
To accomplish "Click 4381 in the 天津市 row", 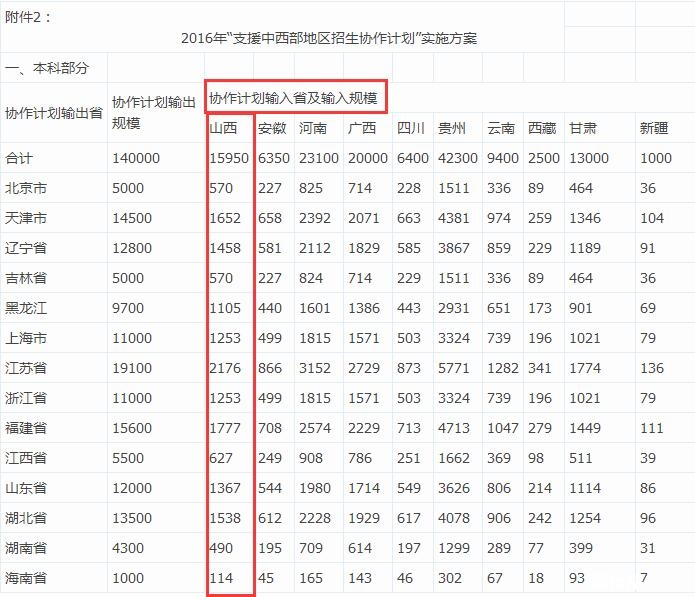I will (454, 219).
